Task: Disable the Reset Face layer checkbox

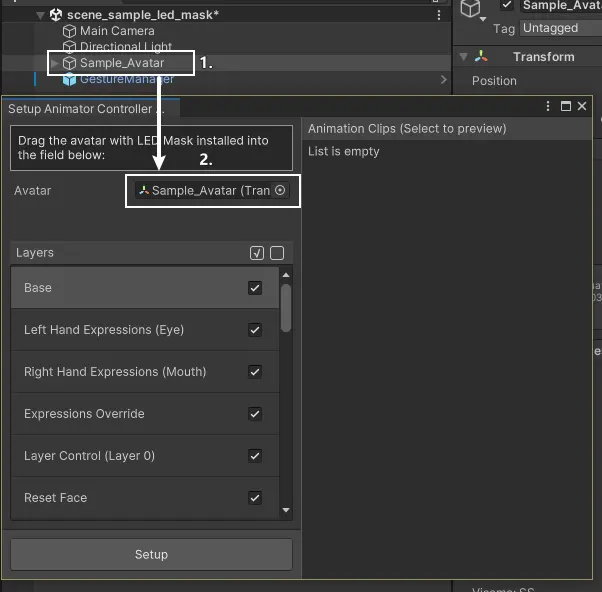Action: 255,498
